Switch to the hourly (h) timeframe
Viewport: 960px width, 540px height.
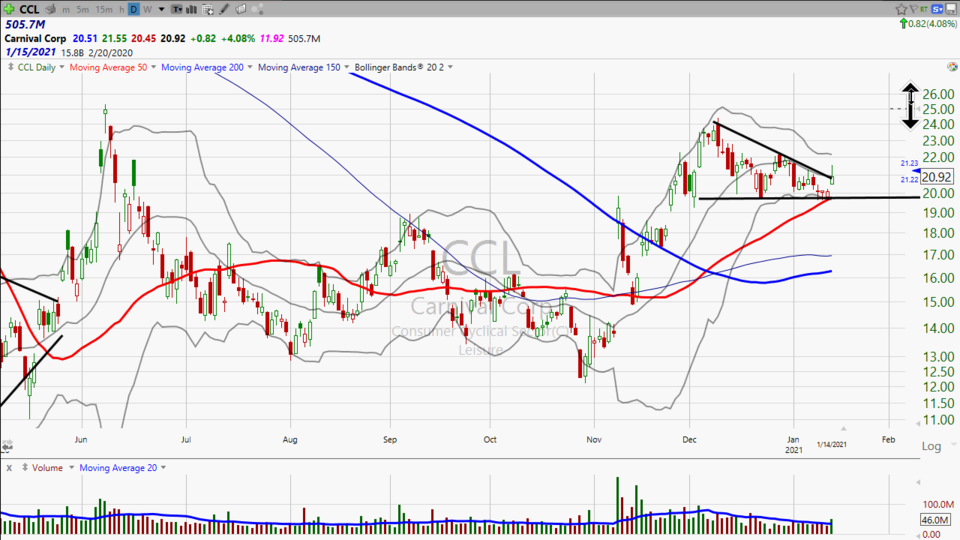click(122, 10)
